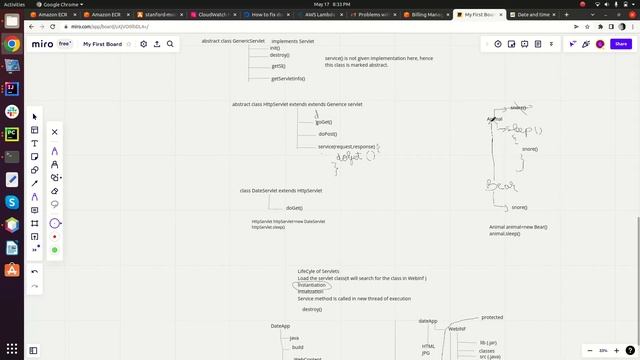Viewport: 640px width, 360px height.
Task: Select the Comment tool
Action: pyautogui.click(x=35, y=210)
